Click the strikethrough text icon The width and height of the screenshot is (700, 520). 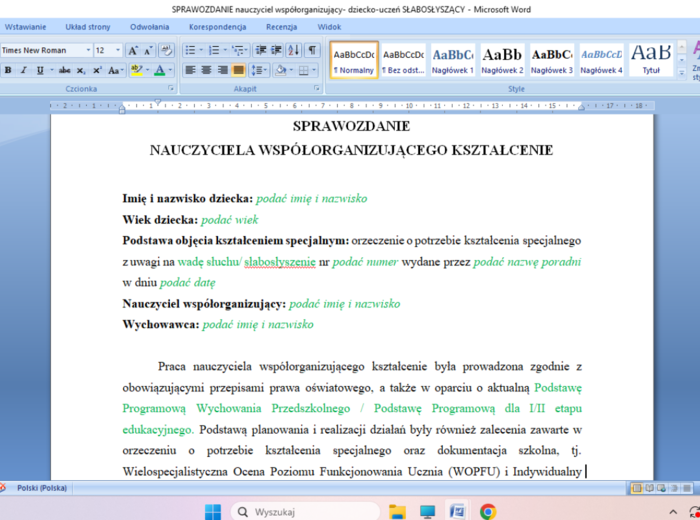coord(65,70)
